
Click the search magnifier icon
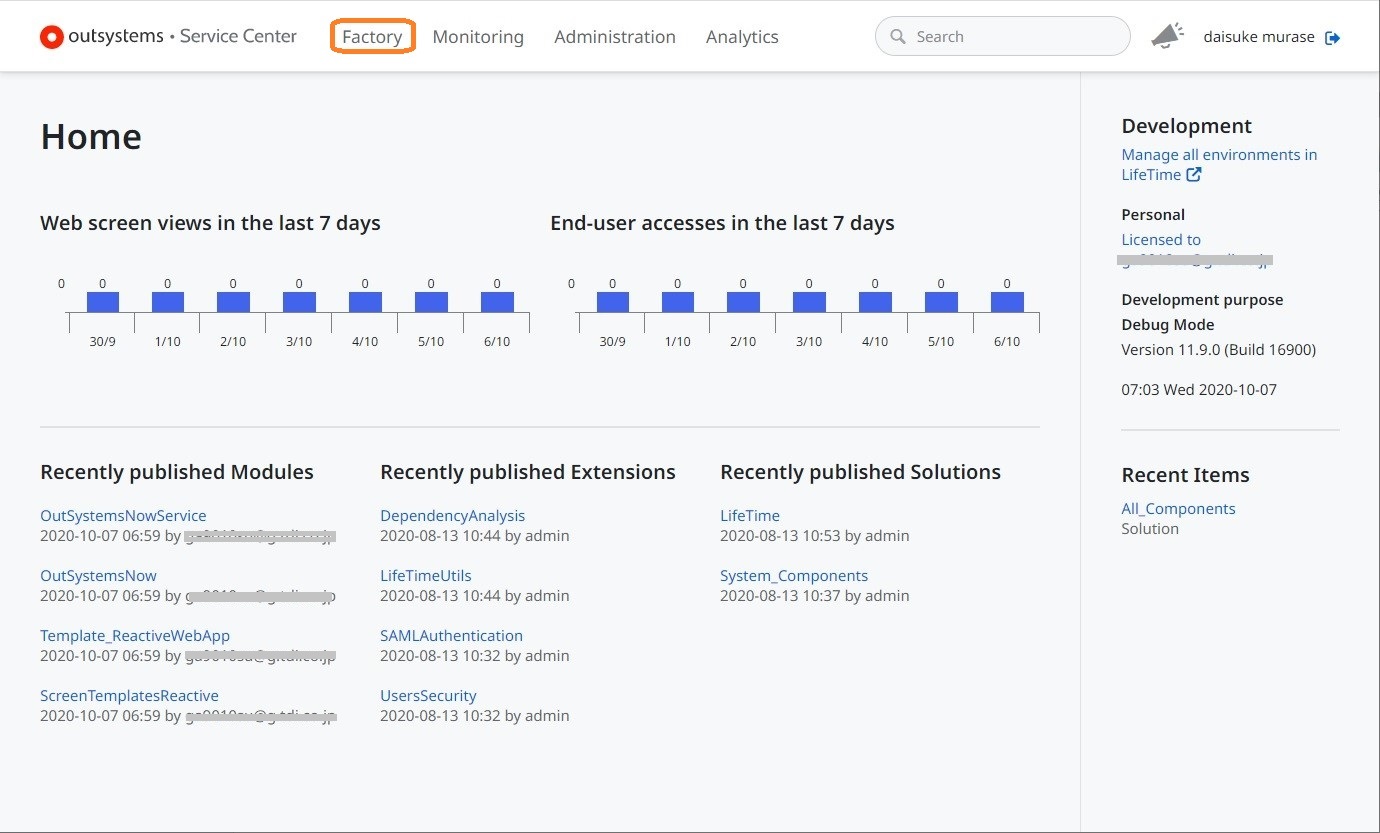(x=897, y=37)
